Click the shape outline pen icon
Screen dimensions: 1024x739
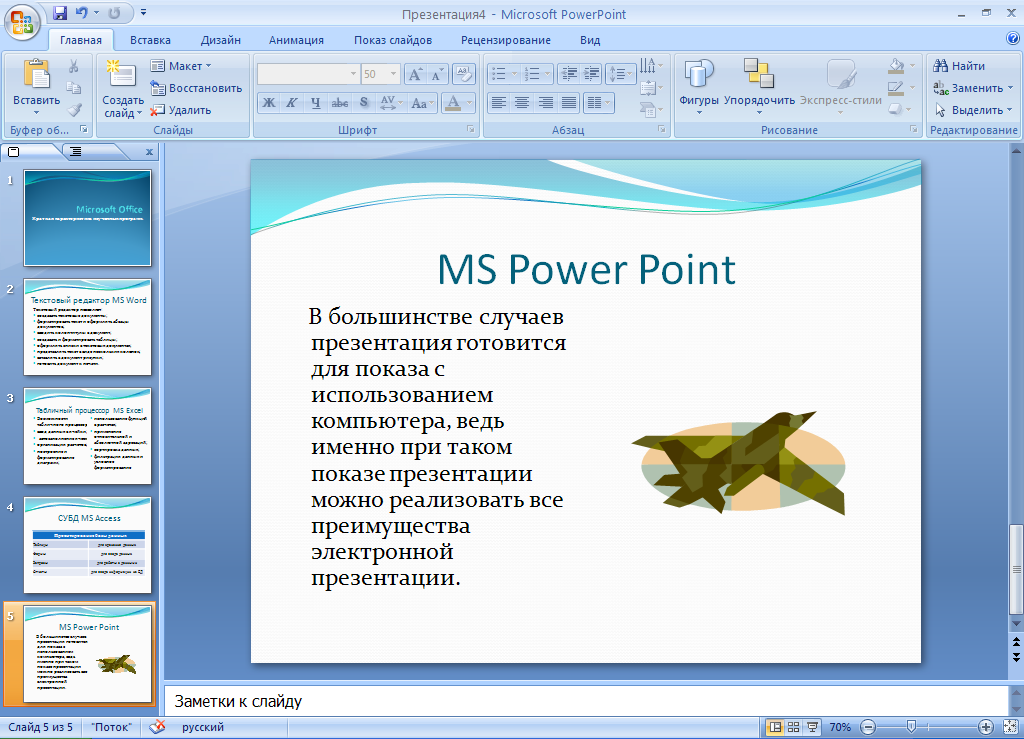(x=896, y=87)
